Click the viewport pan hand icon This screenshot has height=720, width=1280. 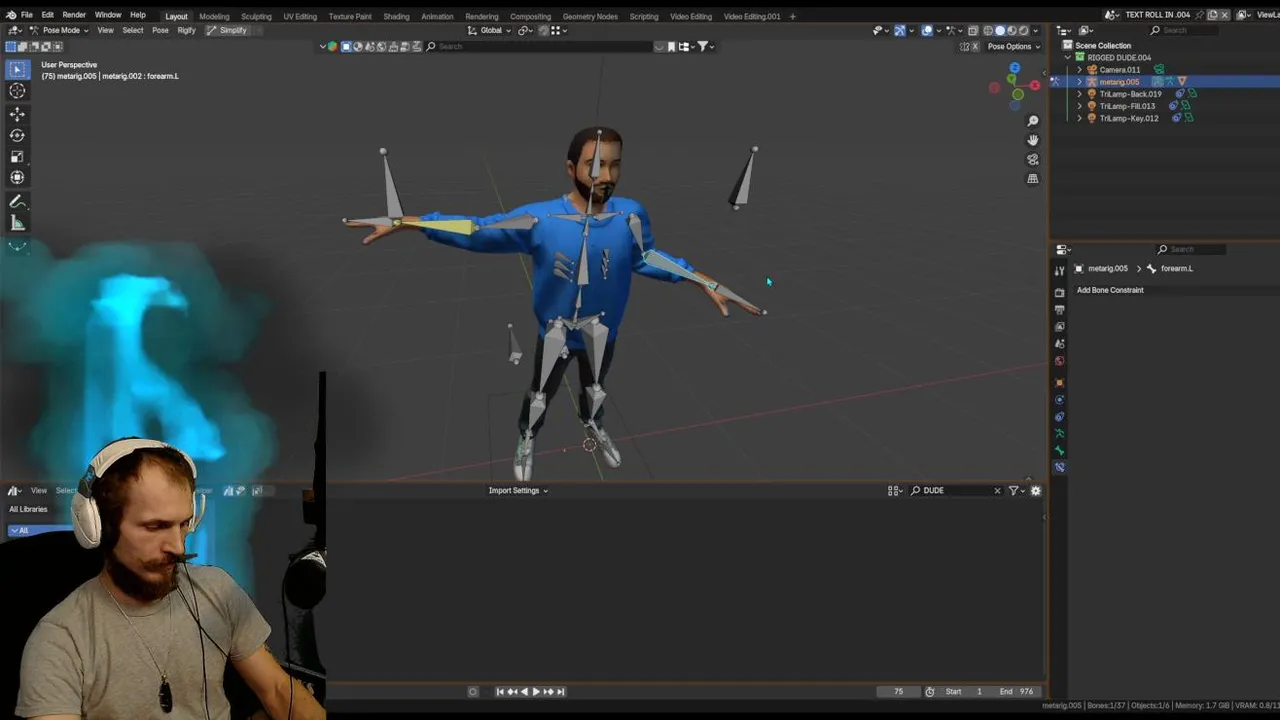click(1033, 140)
